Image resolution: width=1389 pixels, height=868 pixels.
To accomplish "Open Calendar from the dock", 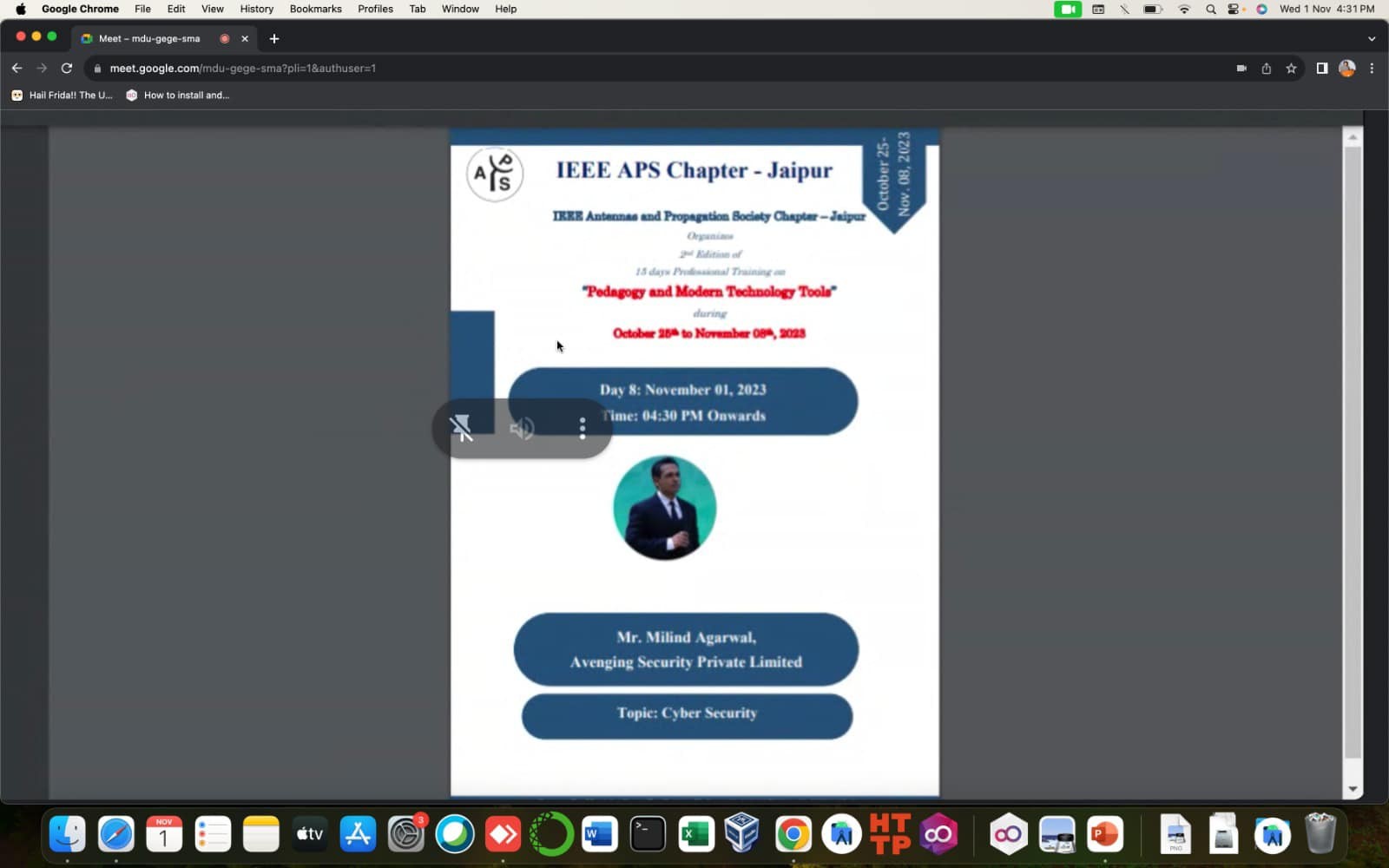I will [x=164, y=834].
